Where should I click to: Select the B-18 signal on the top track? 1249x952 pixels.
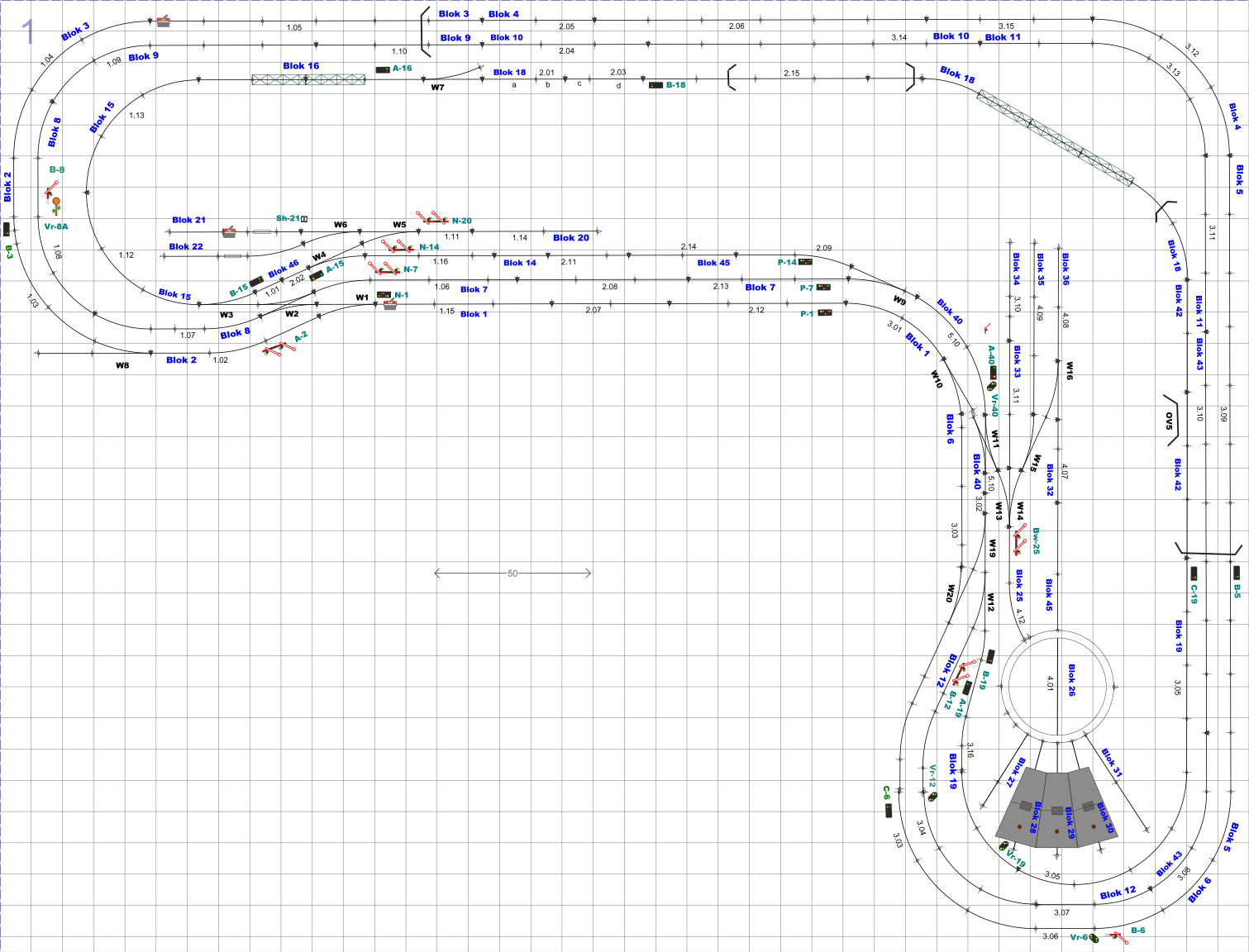[655, 85]
